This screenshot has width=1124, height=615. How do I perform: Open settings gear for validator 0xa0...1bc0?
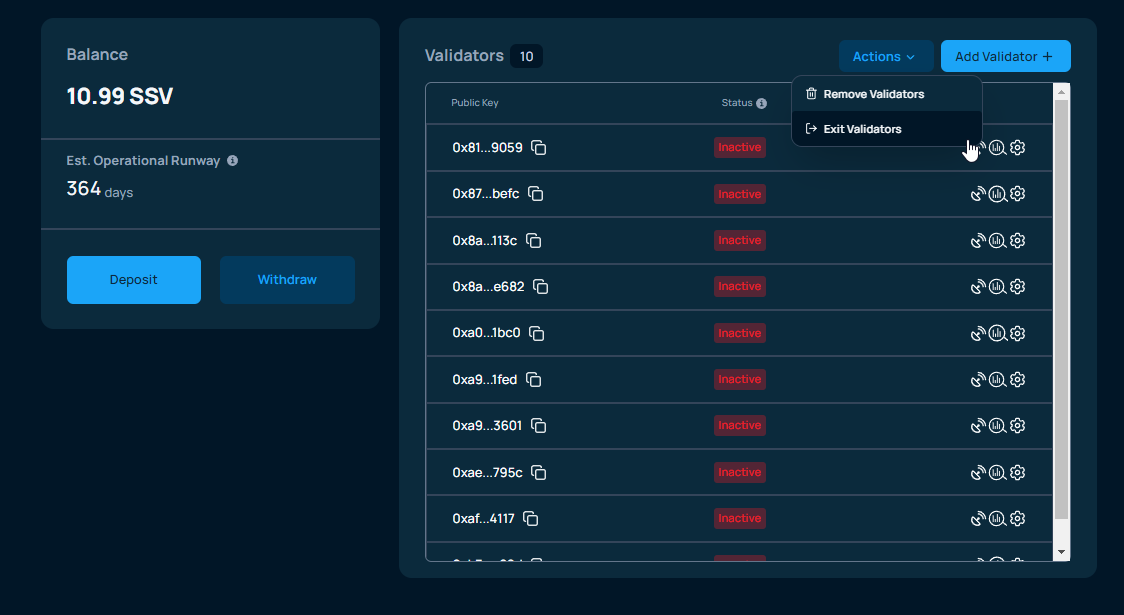[x=1017, y=333]
